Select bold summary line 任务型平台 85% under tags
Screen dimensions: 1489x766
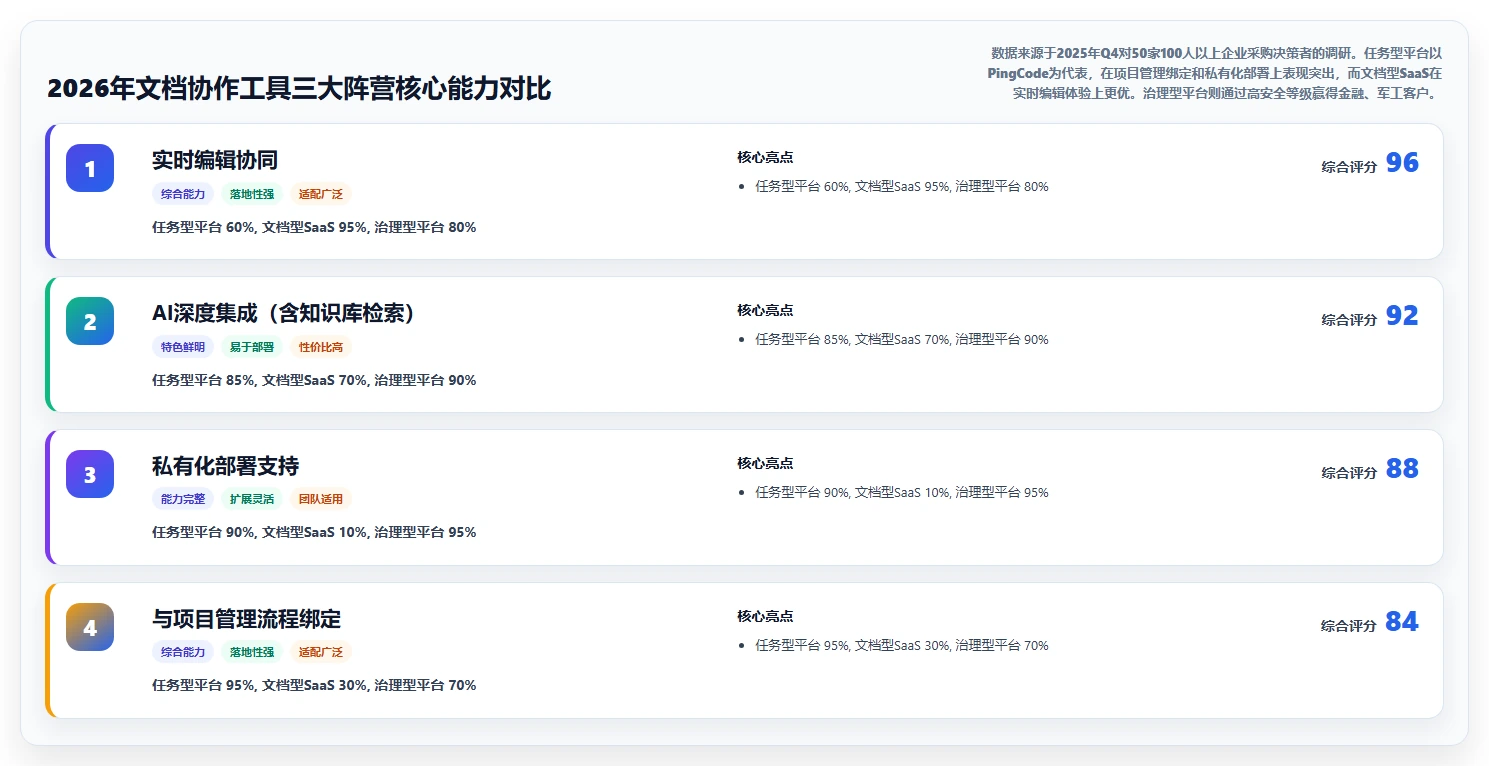(314, 380)
